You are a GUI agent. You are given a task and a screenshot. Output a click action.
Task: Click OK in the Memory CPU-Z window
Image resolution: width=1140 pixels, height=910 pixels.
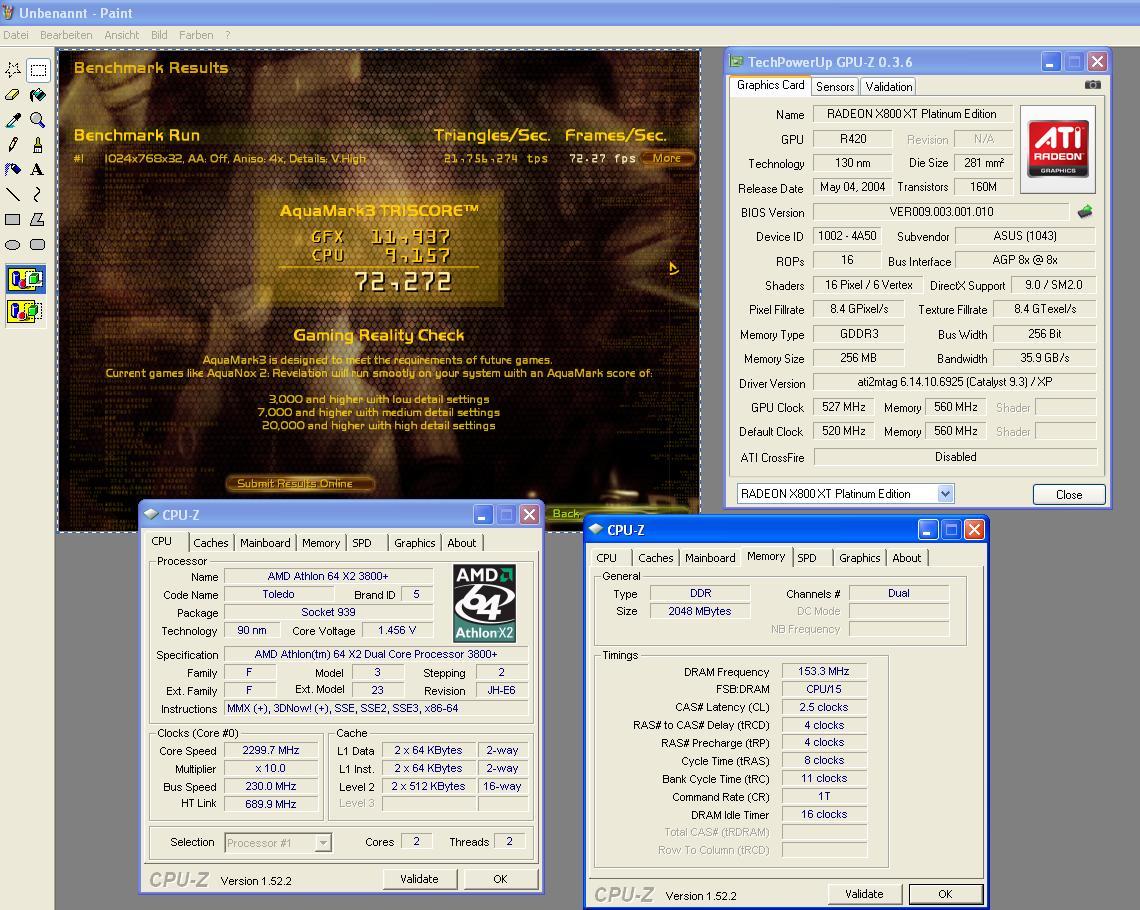click(x=945, y=894)
